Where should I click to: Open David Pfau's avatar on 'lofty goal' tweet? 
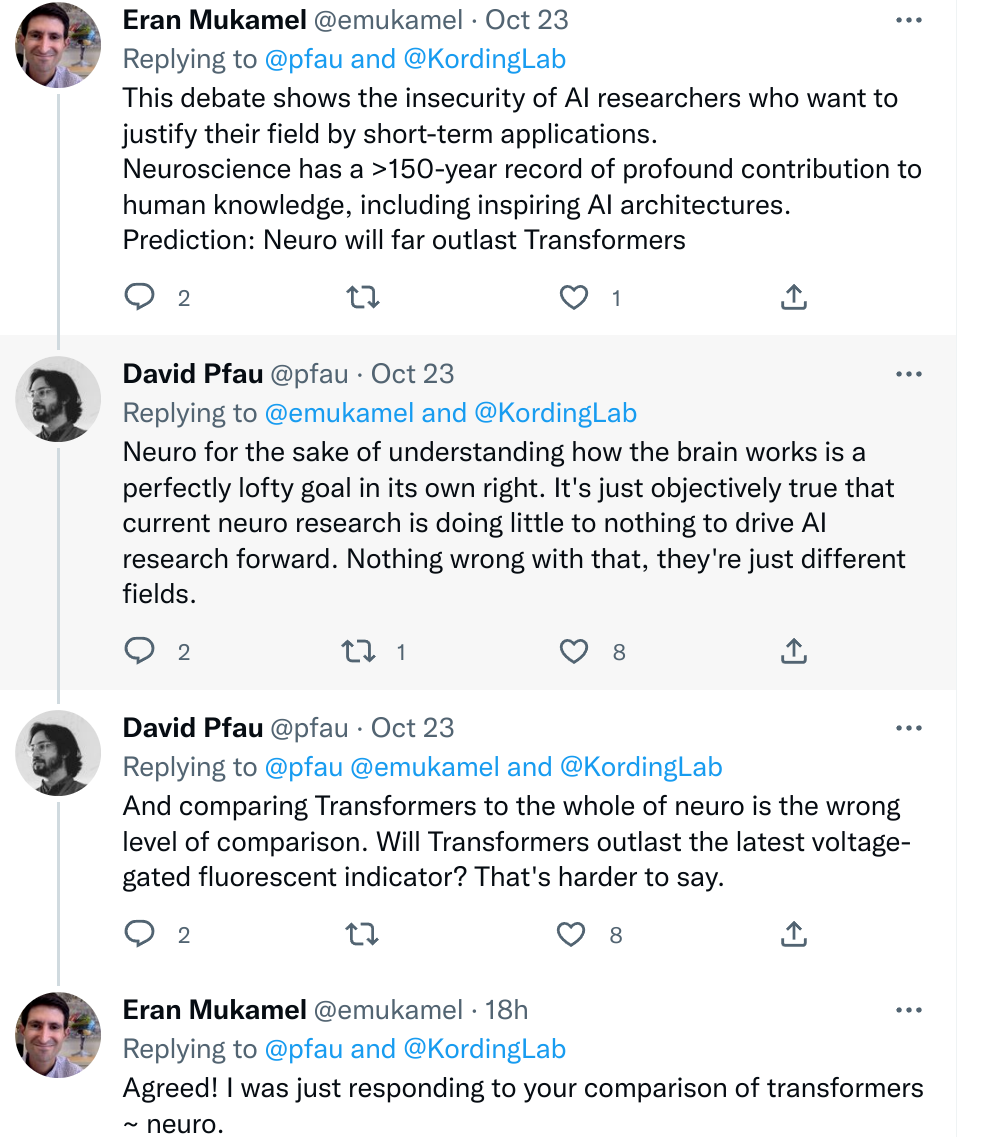point(58,399)
